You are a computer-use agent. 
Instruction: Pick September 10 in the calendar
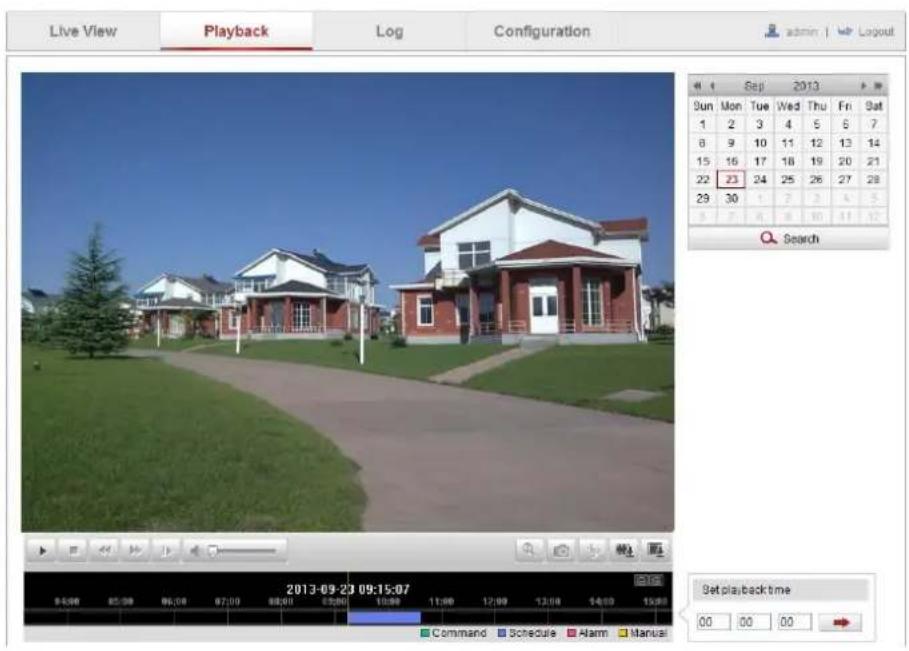coord(760,143)
